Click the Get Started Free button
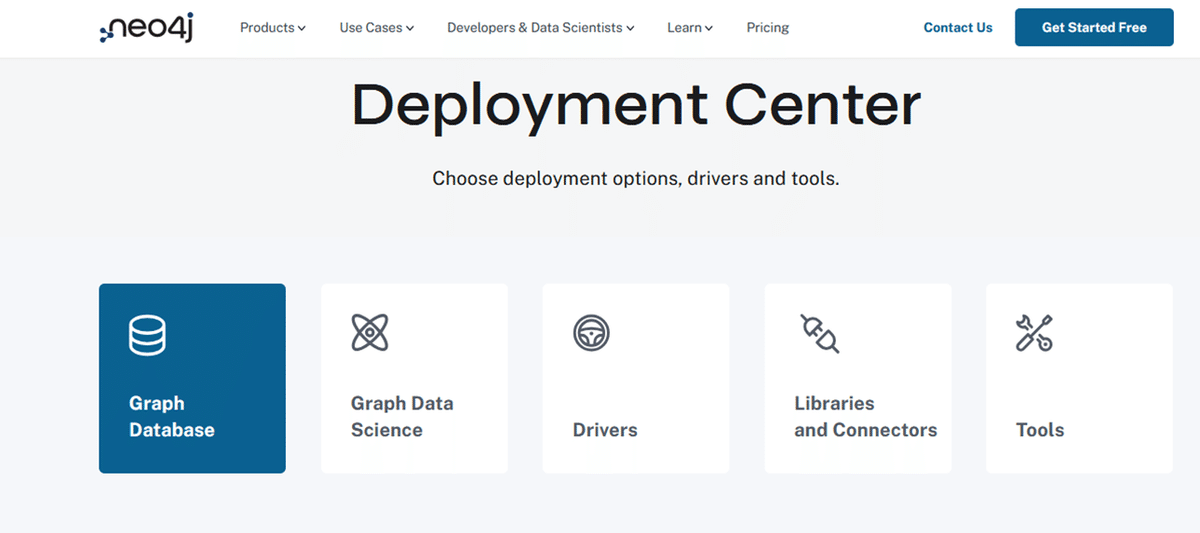The height and width of the screenshot is (533, 1200). click(1094, 27)
